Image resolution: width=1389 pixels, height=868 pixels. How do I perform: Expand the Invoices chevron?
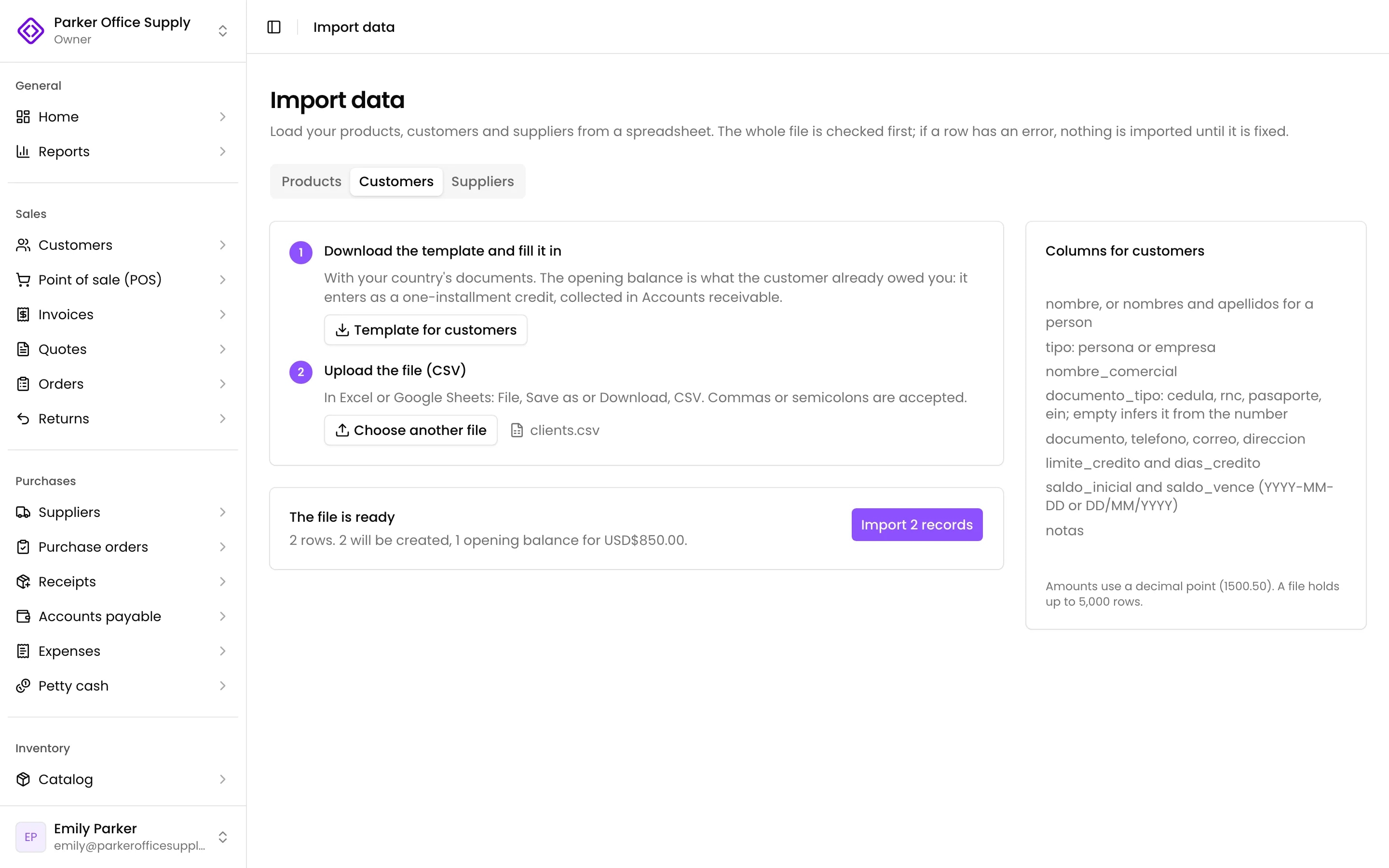tap(223, 314)
